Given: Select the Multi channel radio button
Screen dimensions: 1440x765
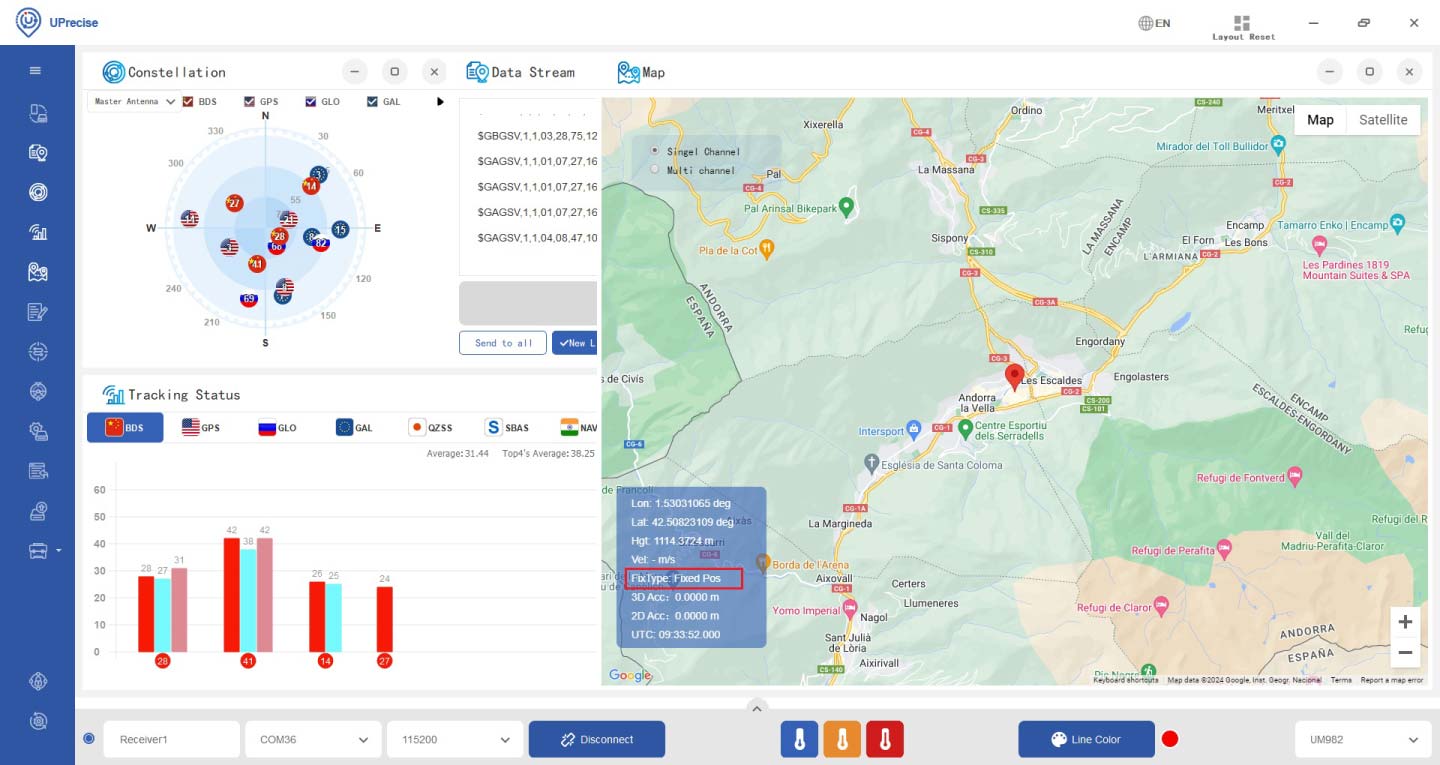Looking at the screenshot, I should (x=656, y=170).
